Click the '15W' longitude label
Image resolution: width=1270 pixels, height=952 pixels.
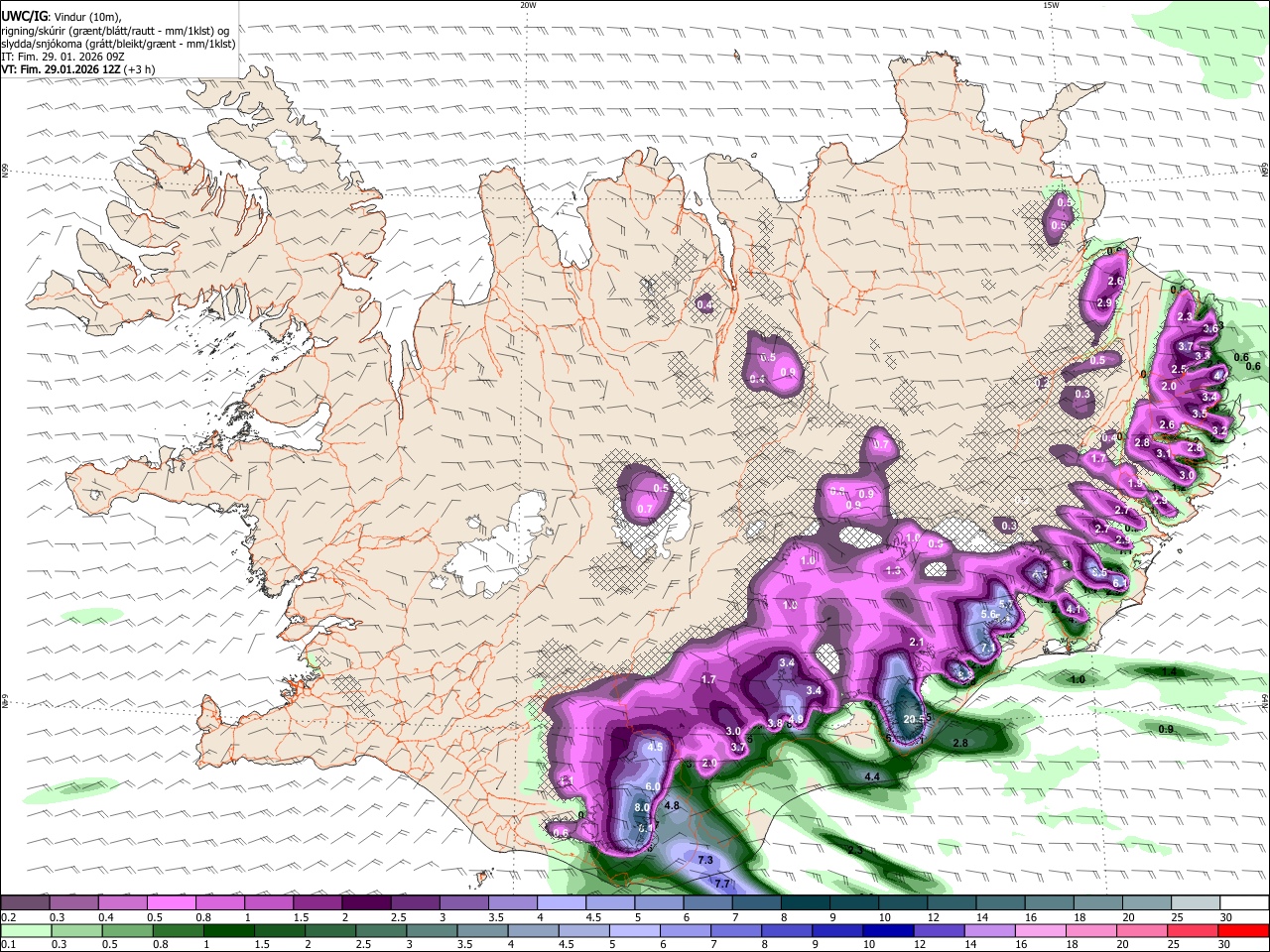(x=1051, y=5)
